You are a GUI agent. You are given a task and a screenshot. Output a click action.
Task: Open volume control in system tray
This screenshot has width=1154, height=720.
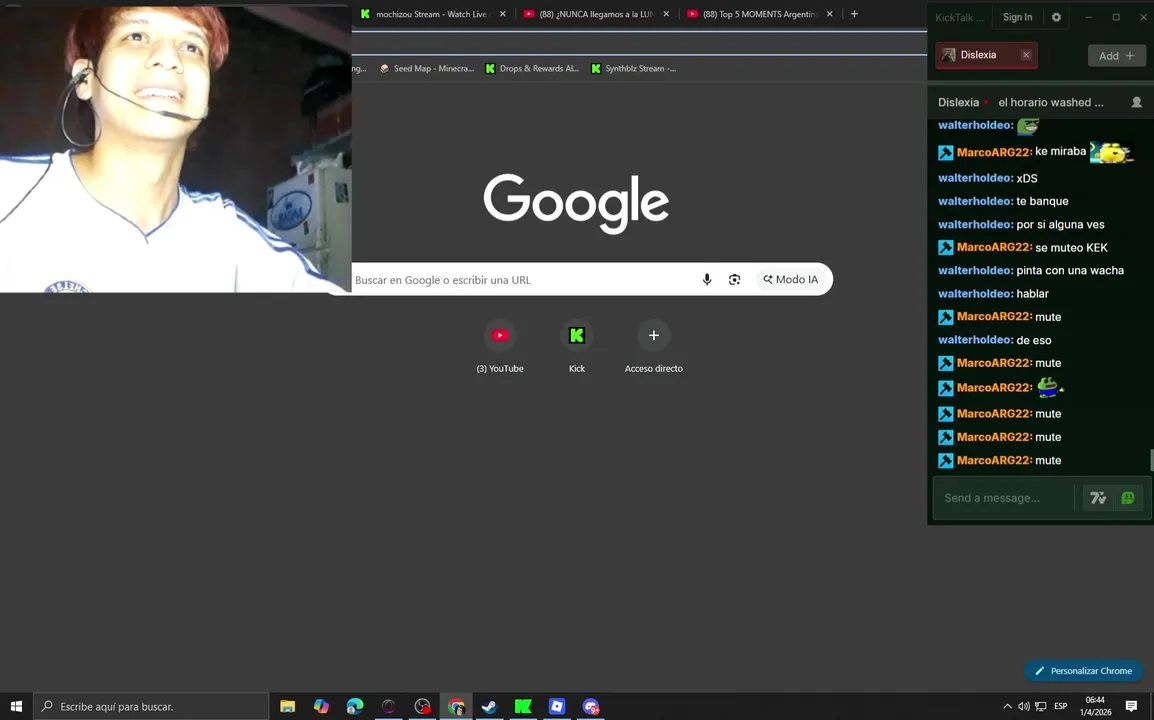tap(1024, 707)
